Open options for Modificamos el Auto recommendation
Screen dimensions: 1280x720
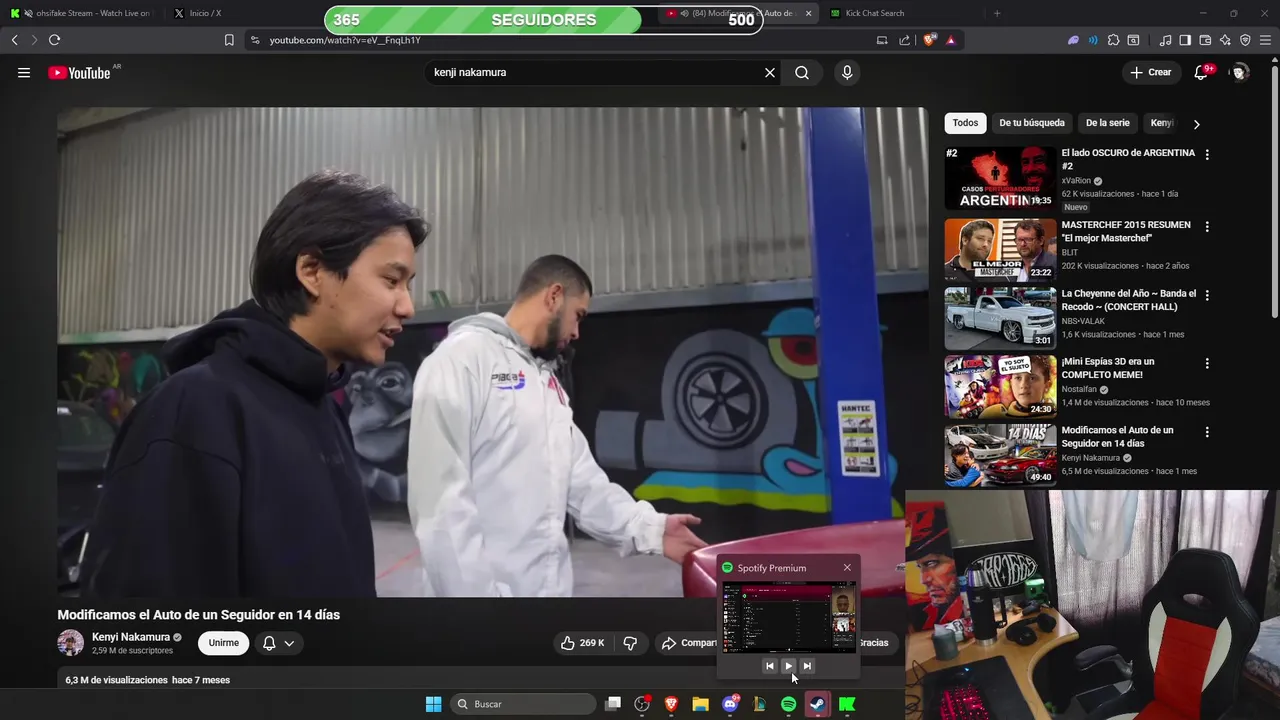click(x=1207, y=432)
